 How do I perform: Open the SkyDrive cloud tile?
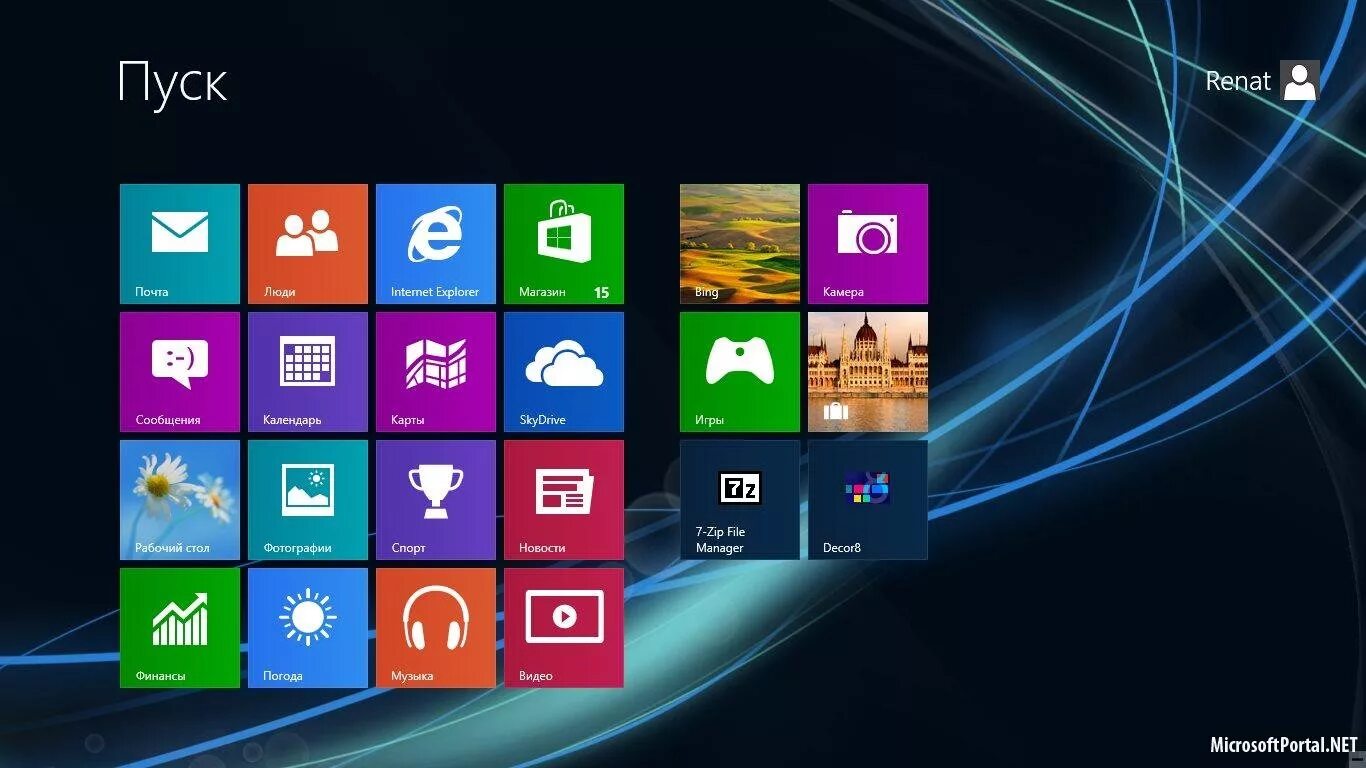click(x=564, y=372)
